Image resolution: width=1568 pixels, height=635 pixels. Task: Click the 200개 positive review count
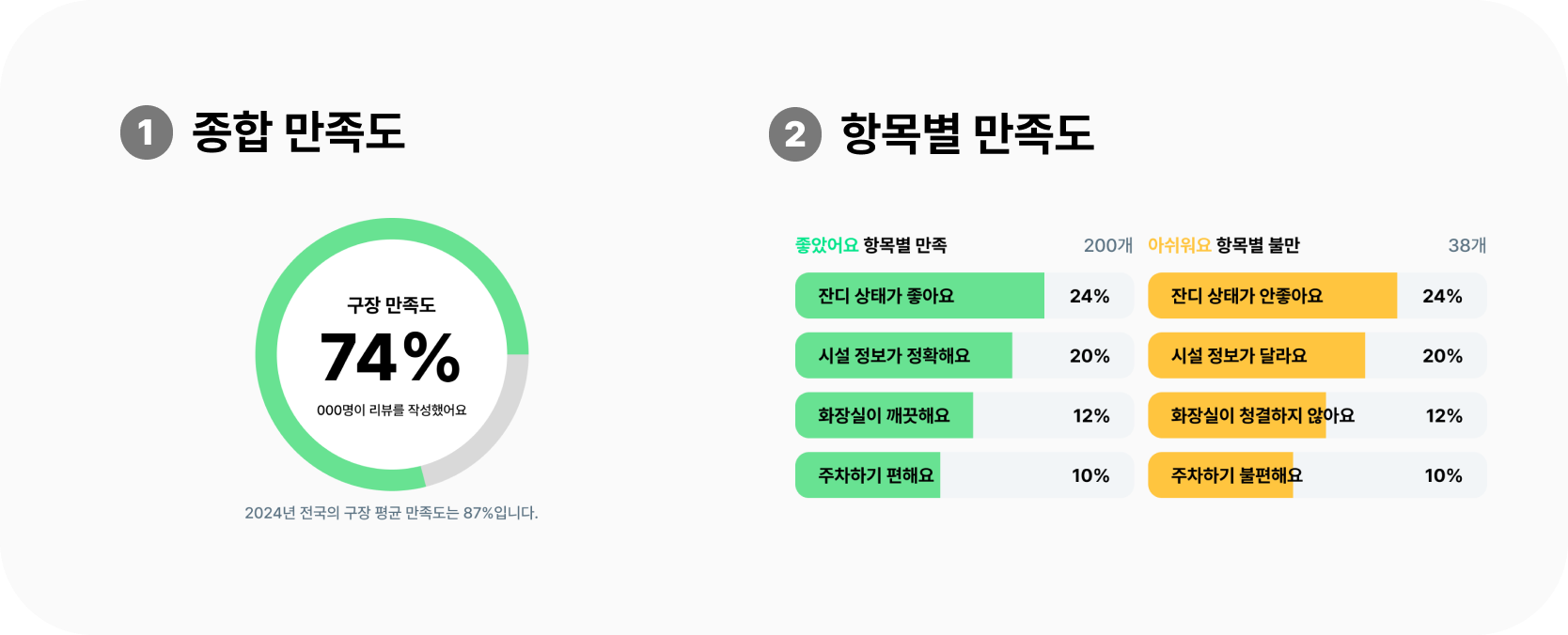click(x=1108, y=245)
